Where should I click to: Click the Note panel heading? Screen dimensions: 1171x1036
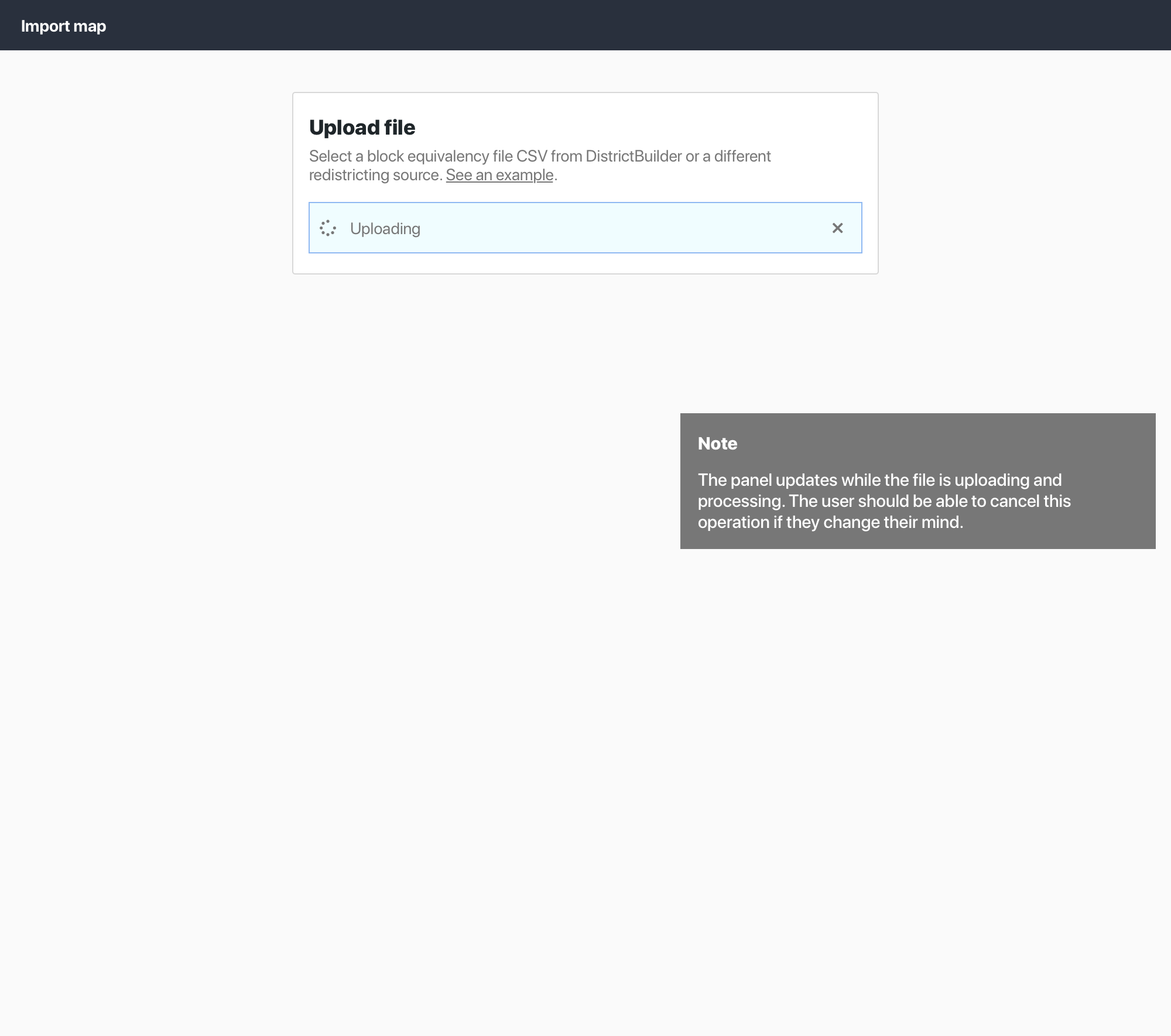pos(717,444)
